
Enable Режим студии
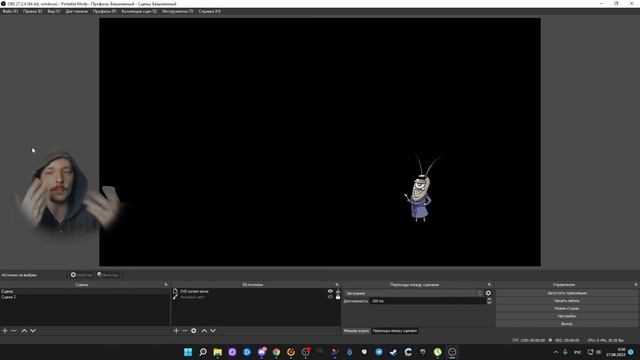click(x=567, y=309)
